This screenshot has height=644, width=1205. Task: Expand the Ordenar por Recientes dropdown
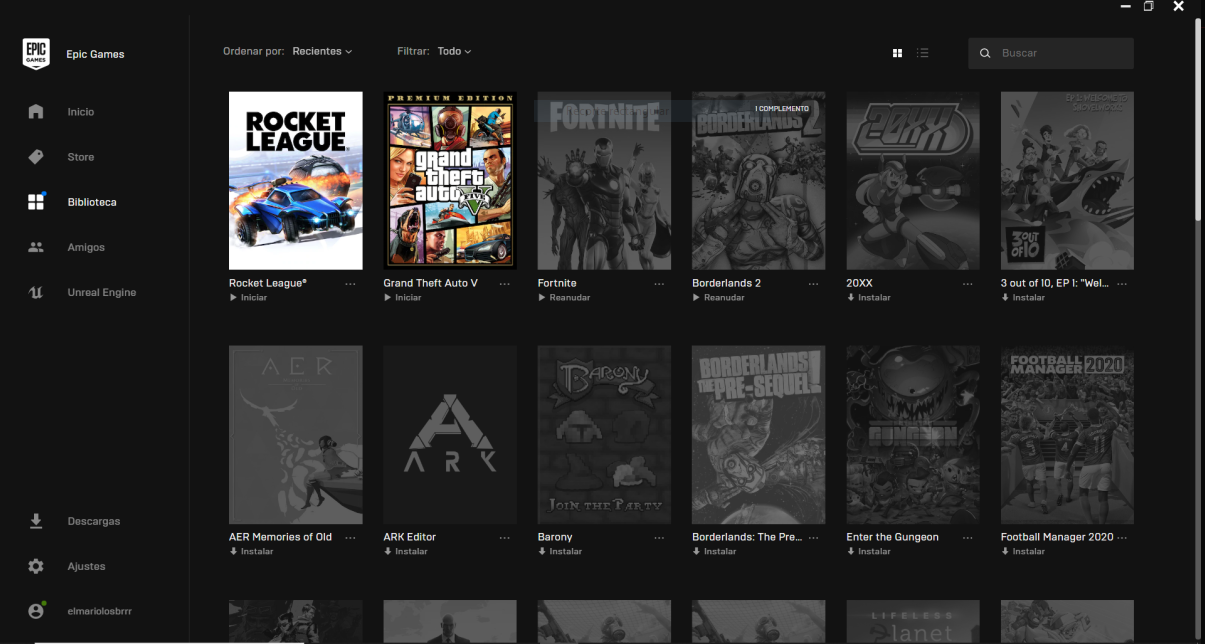pos(322,51)
